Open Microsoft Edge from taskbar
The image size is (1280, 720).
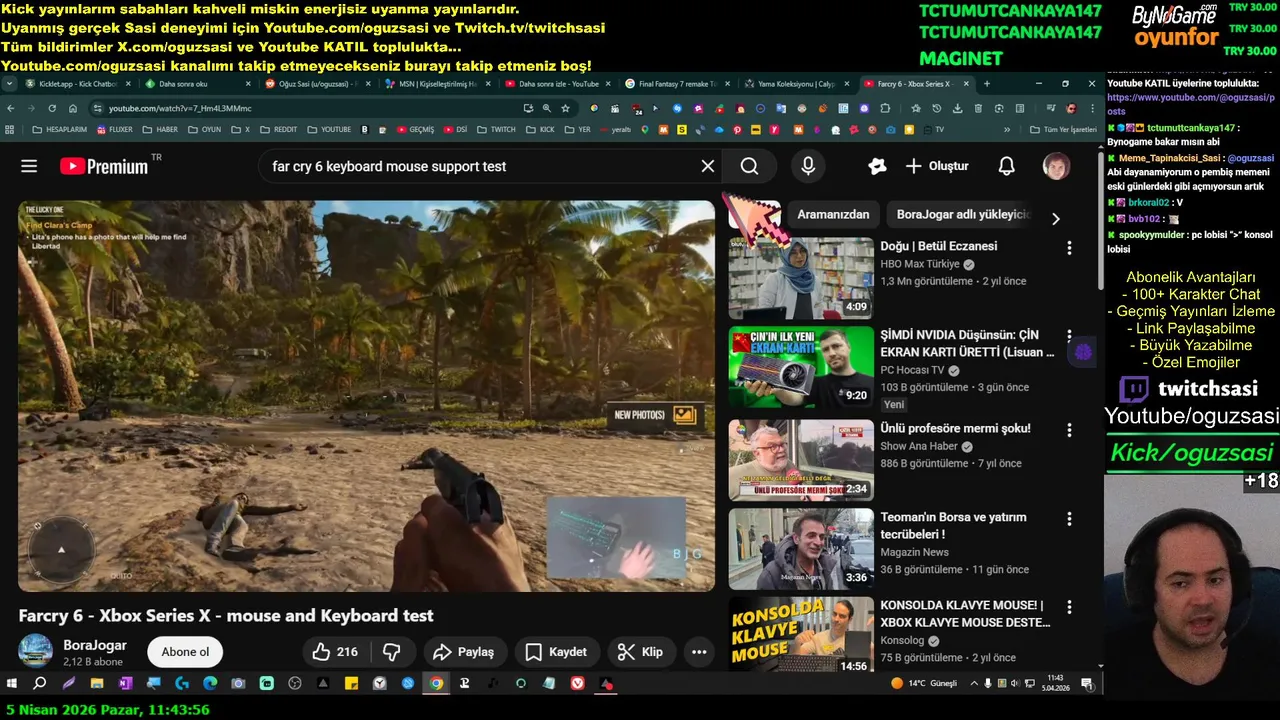coord(210,684)
